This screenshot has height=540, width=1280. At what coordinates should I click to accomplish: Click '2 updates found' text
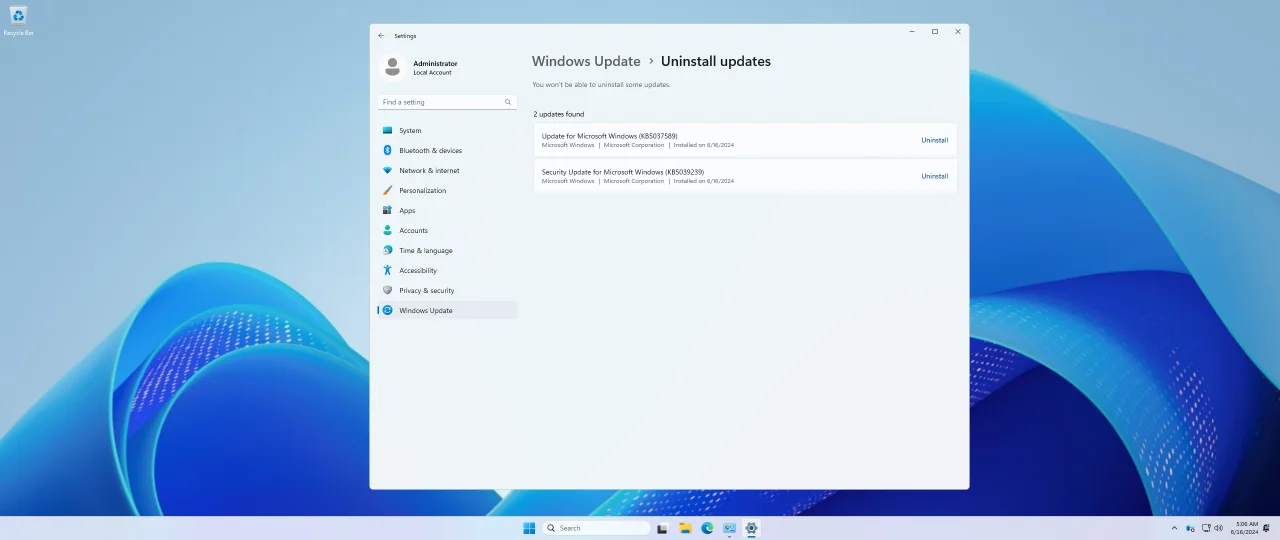pyautogui.click(x=559, y=114)
